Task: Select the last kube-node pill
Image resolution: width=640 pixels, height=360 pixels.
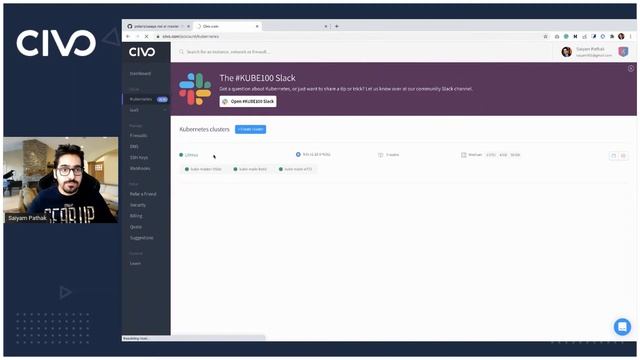Action: pyautogui.click(x=296, y=169)
